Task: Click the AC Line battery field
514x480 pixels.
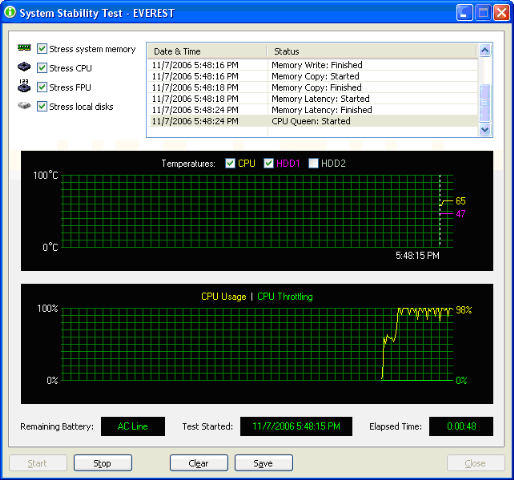Action: pos(133,426)
